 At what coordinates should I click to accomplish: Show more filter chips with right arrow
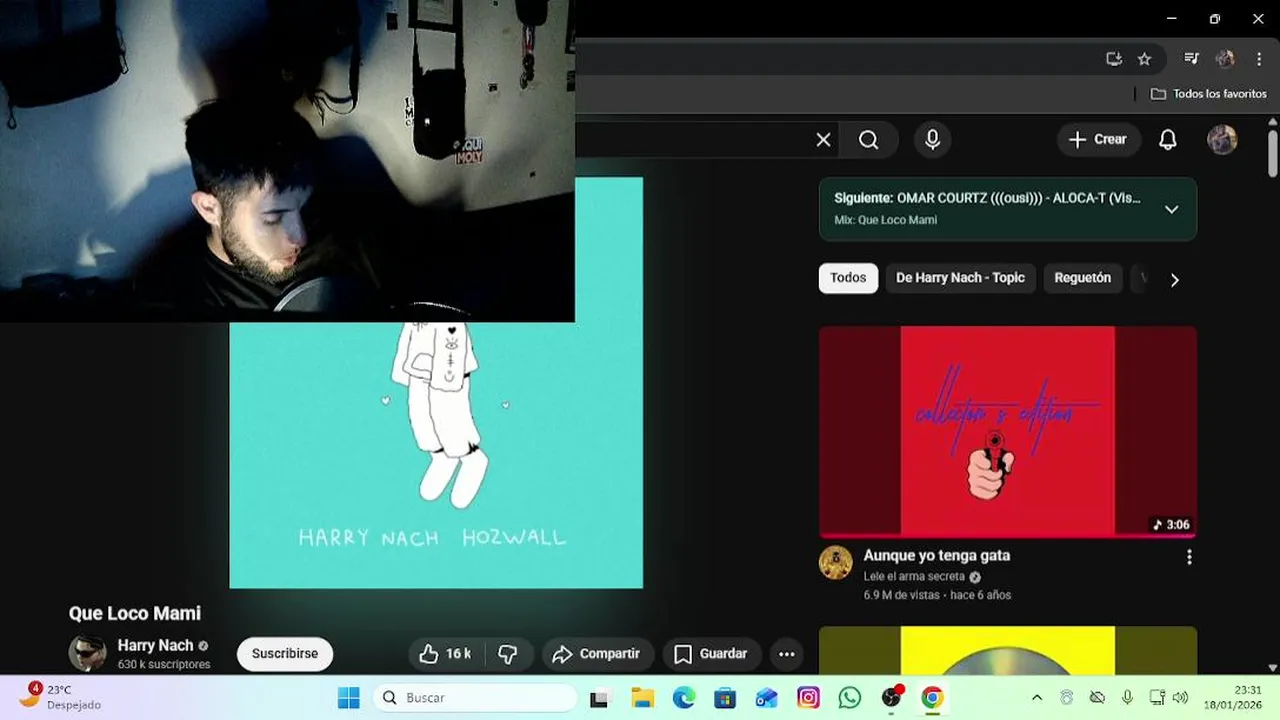tap(1174, 280)
